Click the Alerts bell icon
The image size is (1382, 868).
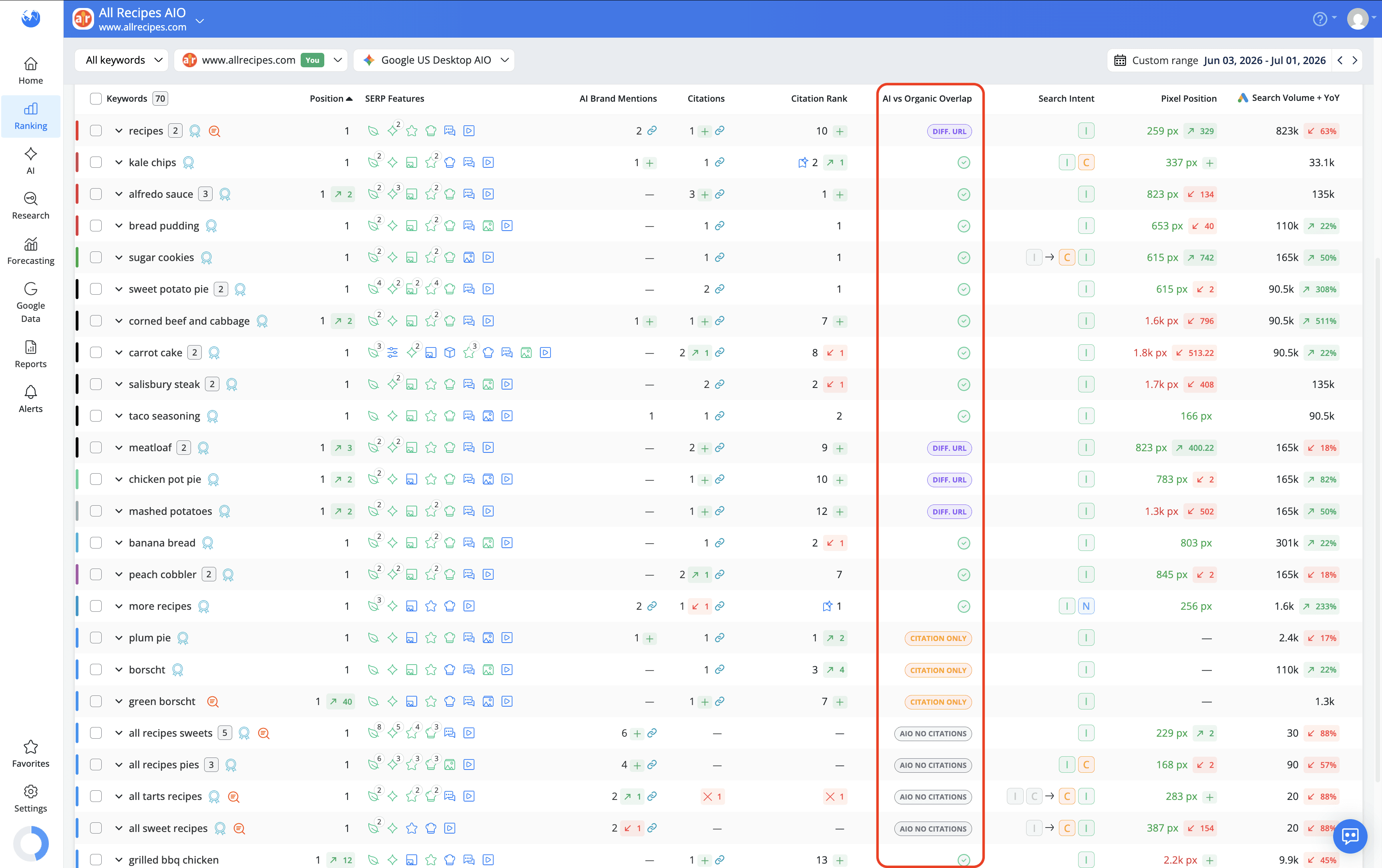[x=30, y=392]
